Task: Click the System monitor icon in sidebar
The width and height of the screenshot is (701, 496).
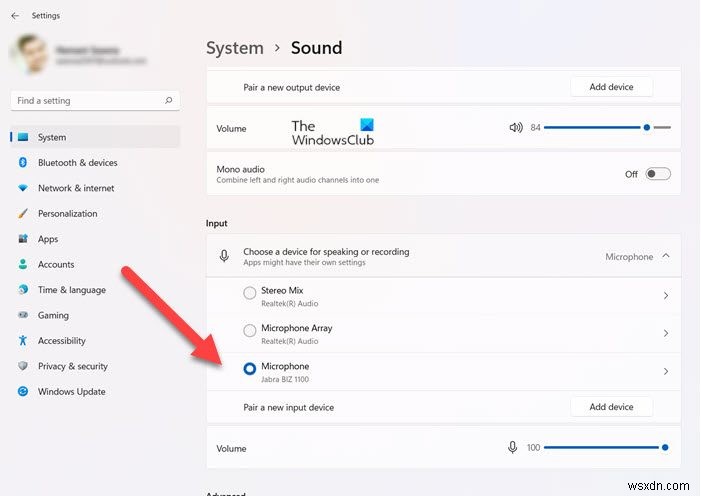Action: point(23,137)
